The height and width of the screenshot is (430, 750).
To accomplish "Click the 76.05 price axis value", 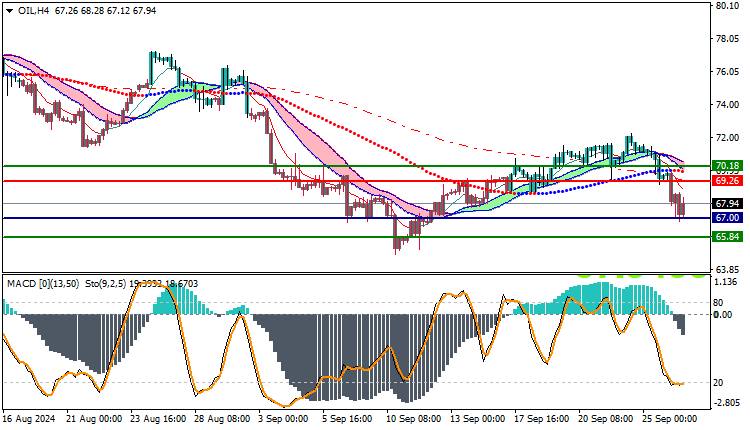I will point(728,72).
